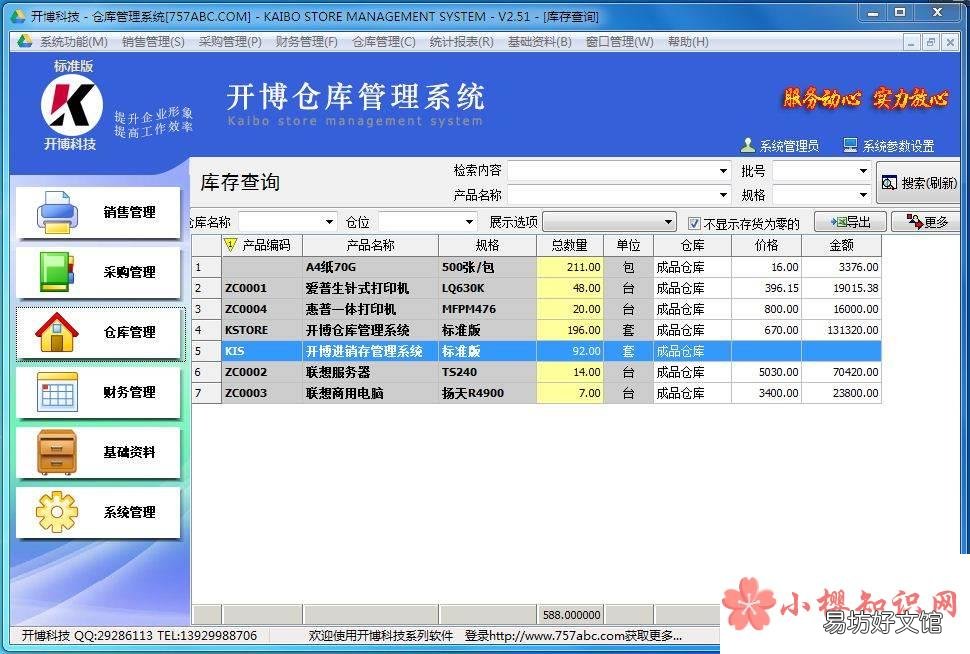The width and height of the screenshot is (970, 654).
Task: Select the KSTORE product code cell
Action: pos(262,330)
